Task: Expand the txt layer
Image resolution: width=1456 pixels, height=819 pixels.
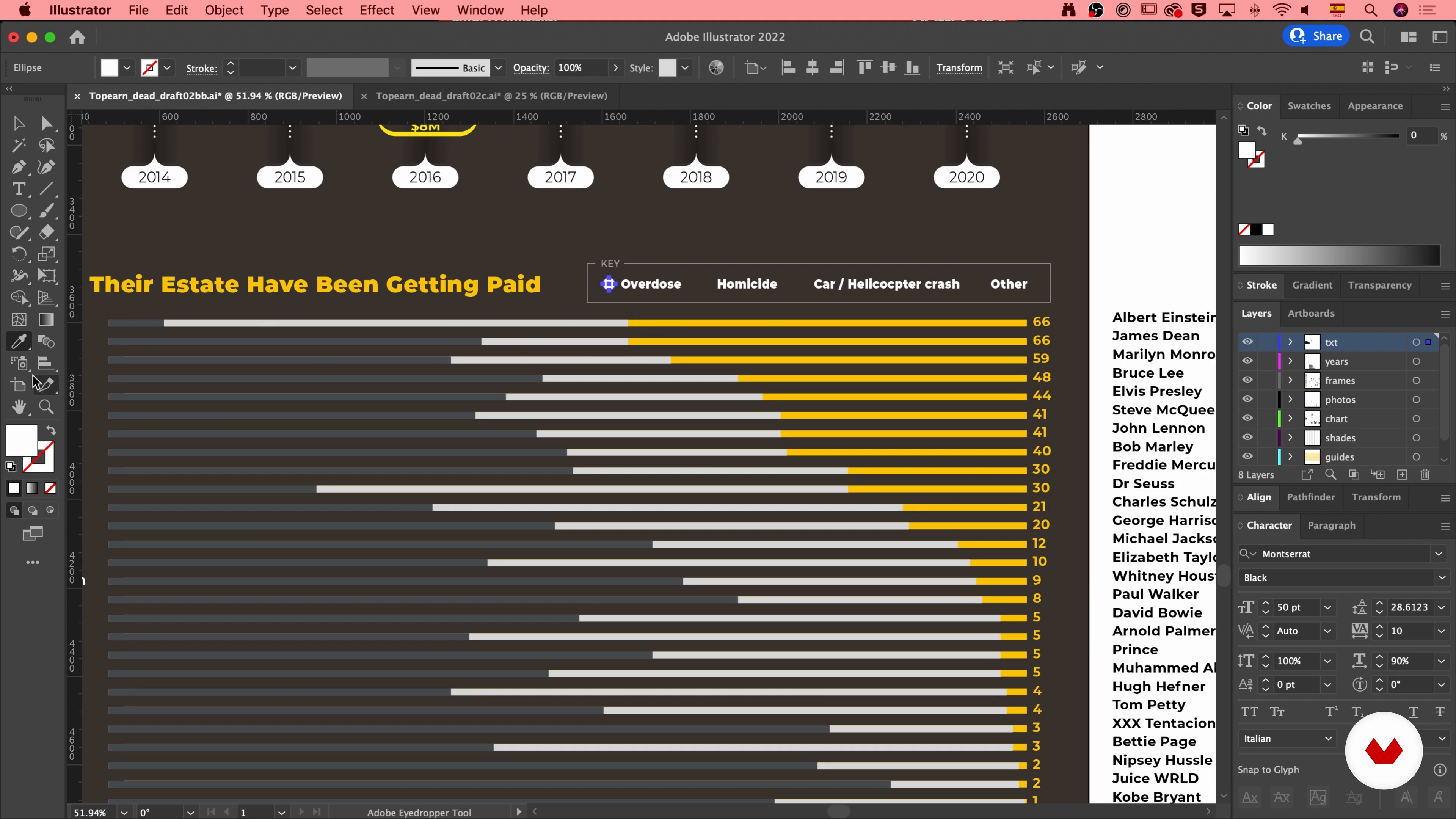Action: point(1290,342)
